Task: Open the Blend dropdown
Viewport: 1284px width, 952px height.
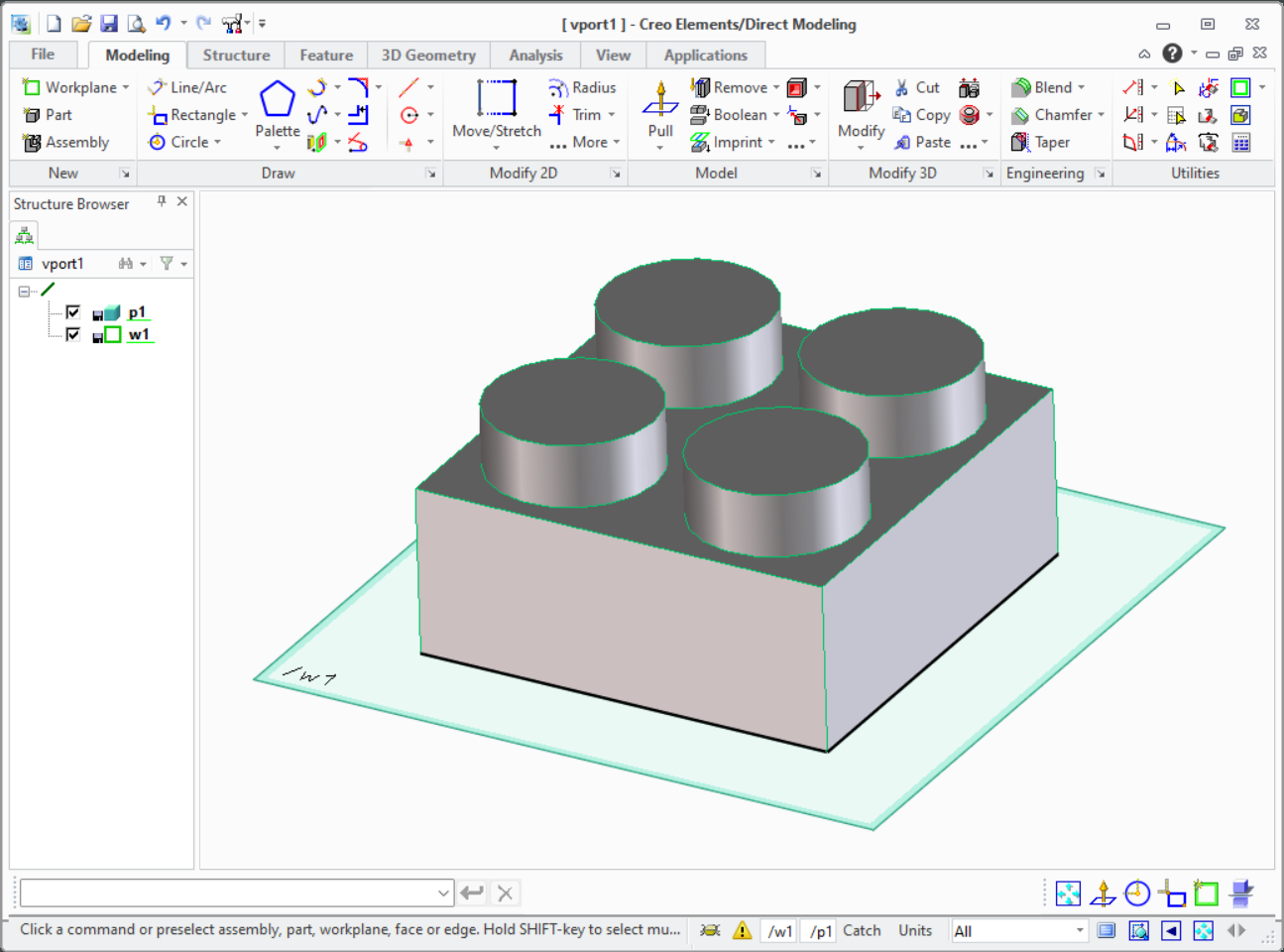Action: pyautogui.click(x=1082, y=87)
